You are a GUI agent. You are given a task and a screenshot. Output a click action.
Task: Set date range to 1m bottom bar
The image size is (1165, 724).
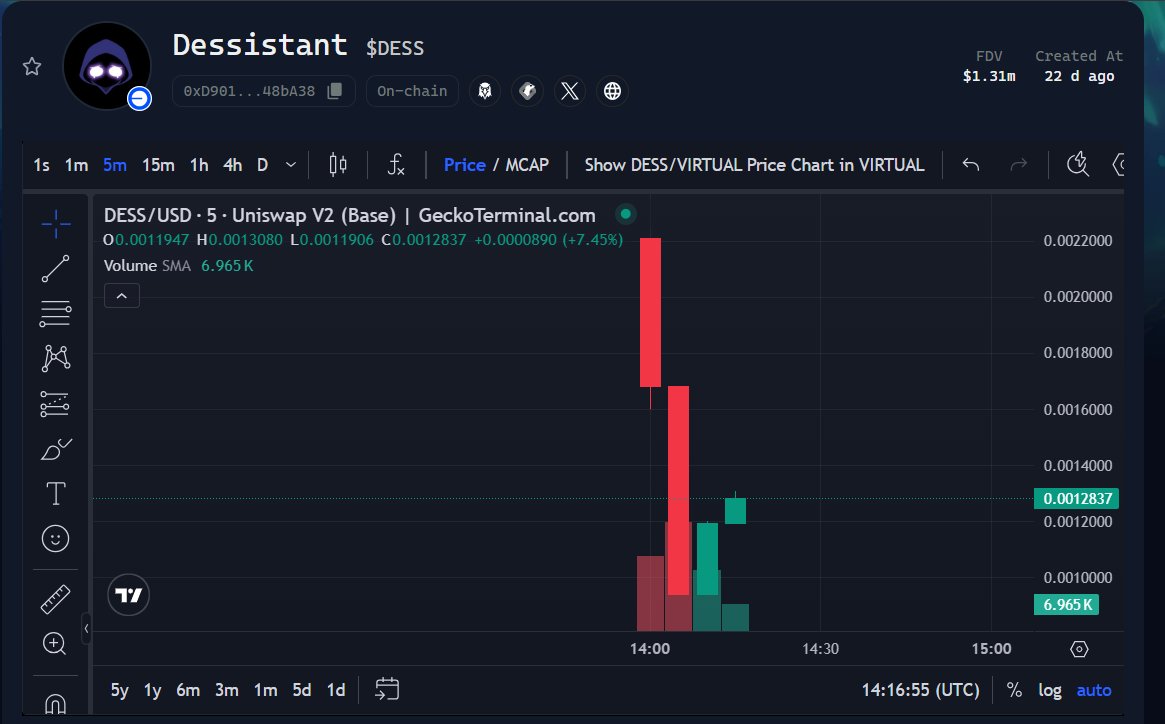[265, 691]
